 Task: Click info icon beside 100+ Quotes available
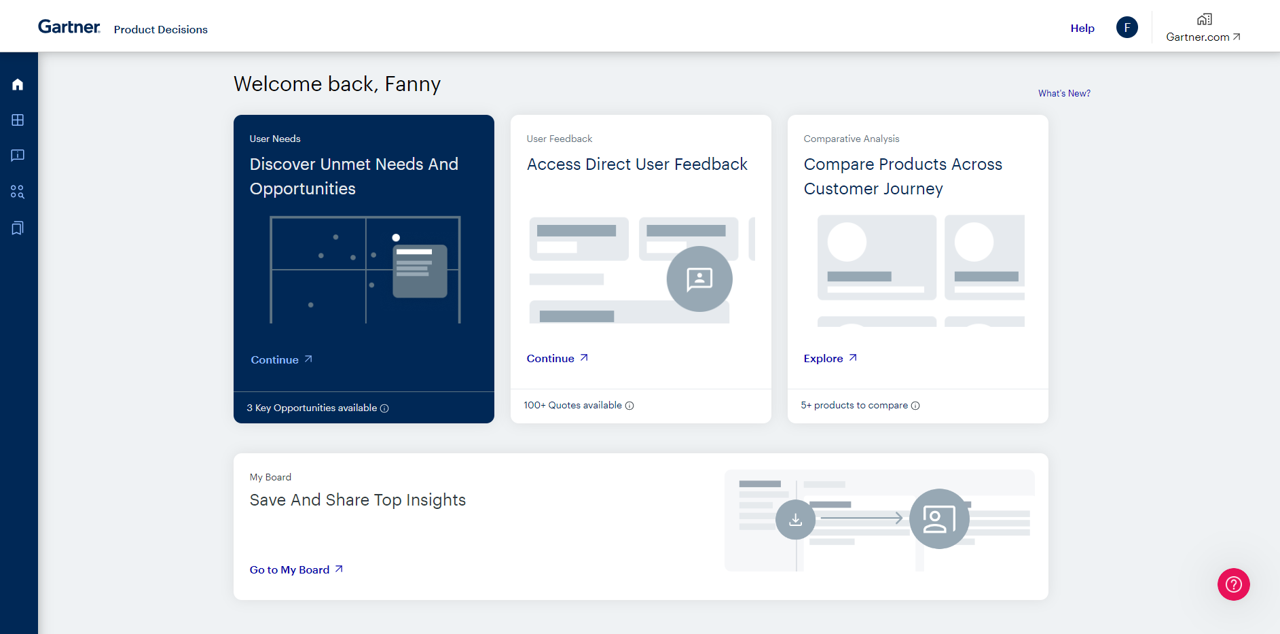[x=629, y=406]
